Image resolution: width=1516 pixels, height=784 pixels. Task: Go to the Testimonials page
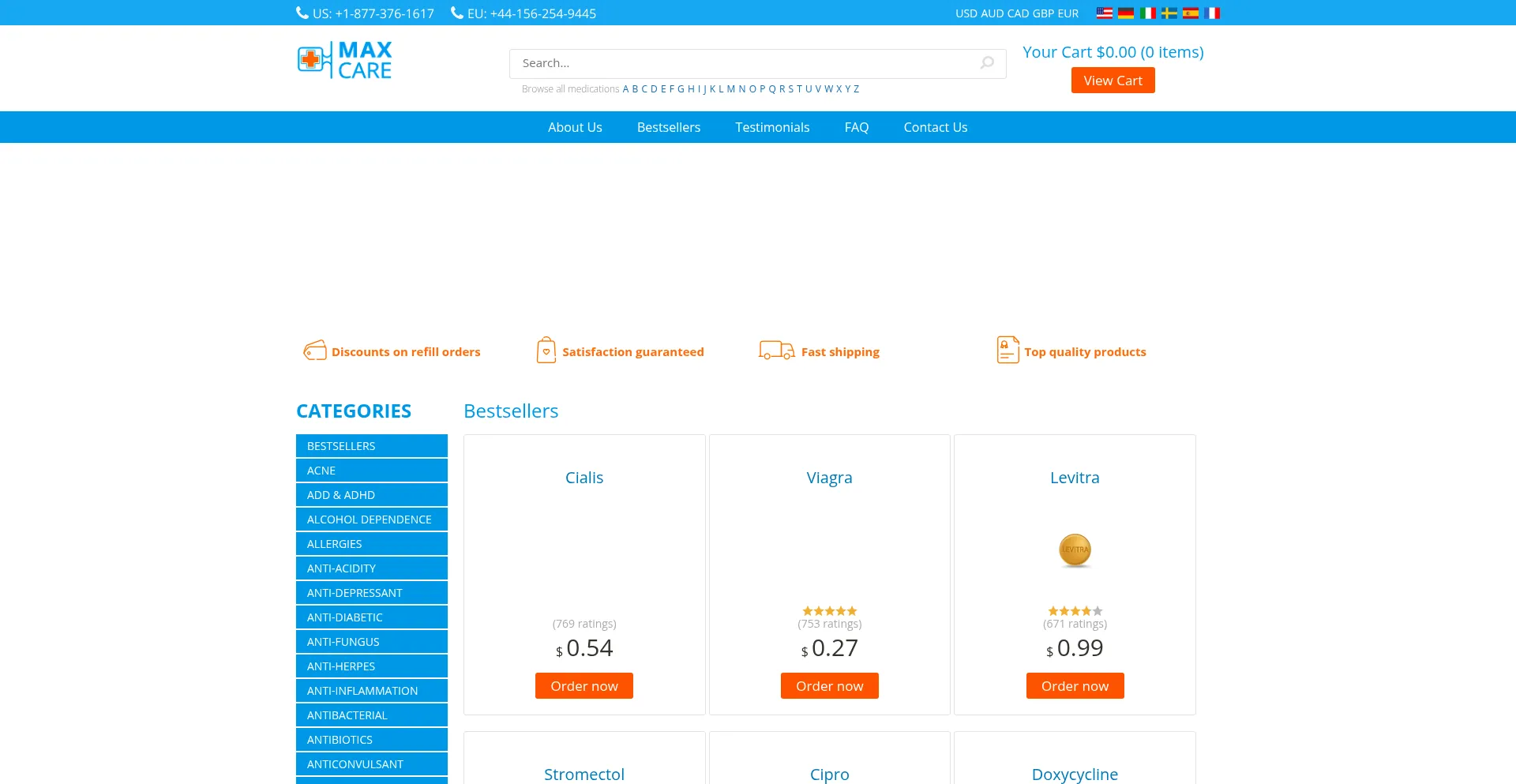coord(772,127)
